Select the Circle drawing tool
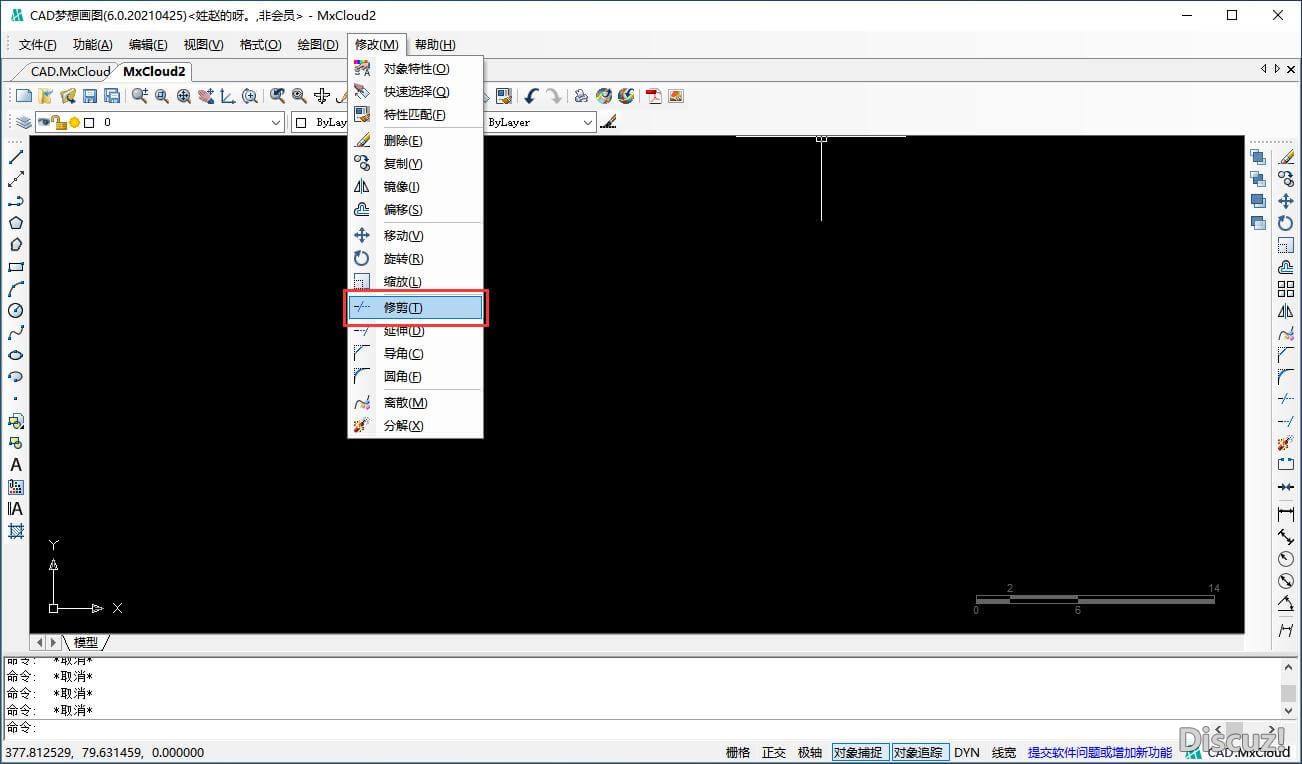This screenshot has height=764, width=1302. (x=16, y=311)
